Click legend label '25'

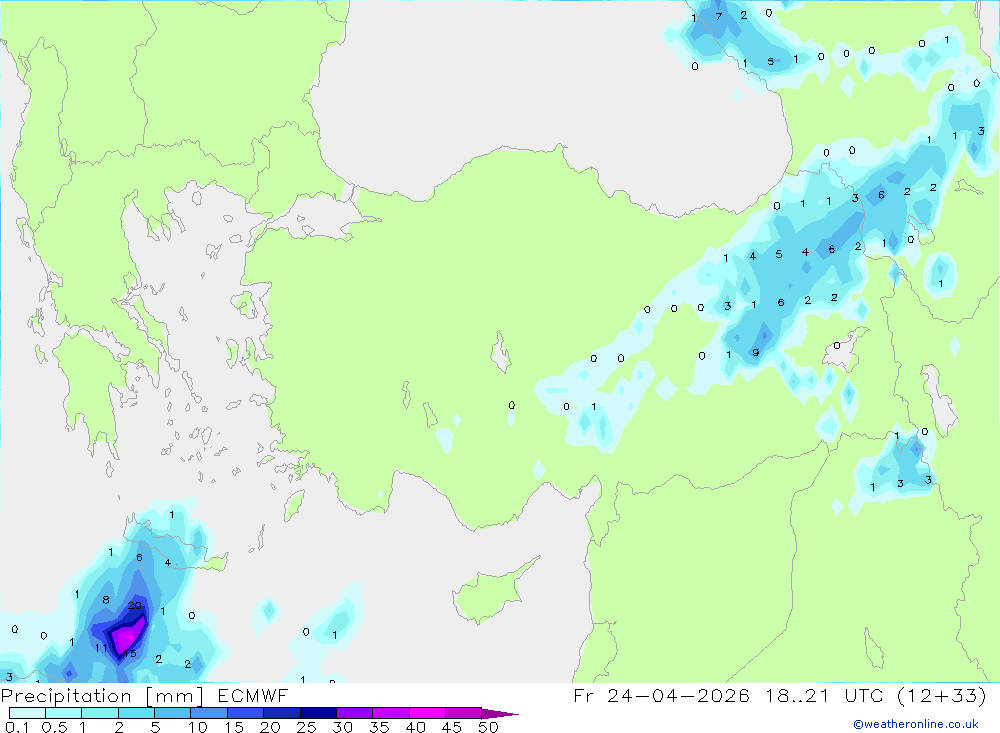(x=306, y=727)
